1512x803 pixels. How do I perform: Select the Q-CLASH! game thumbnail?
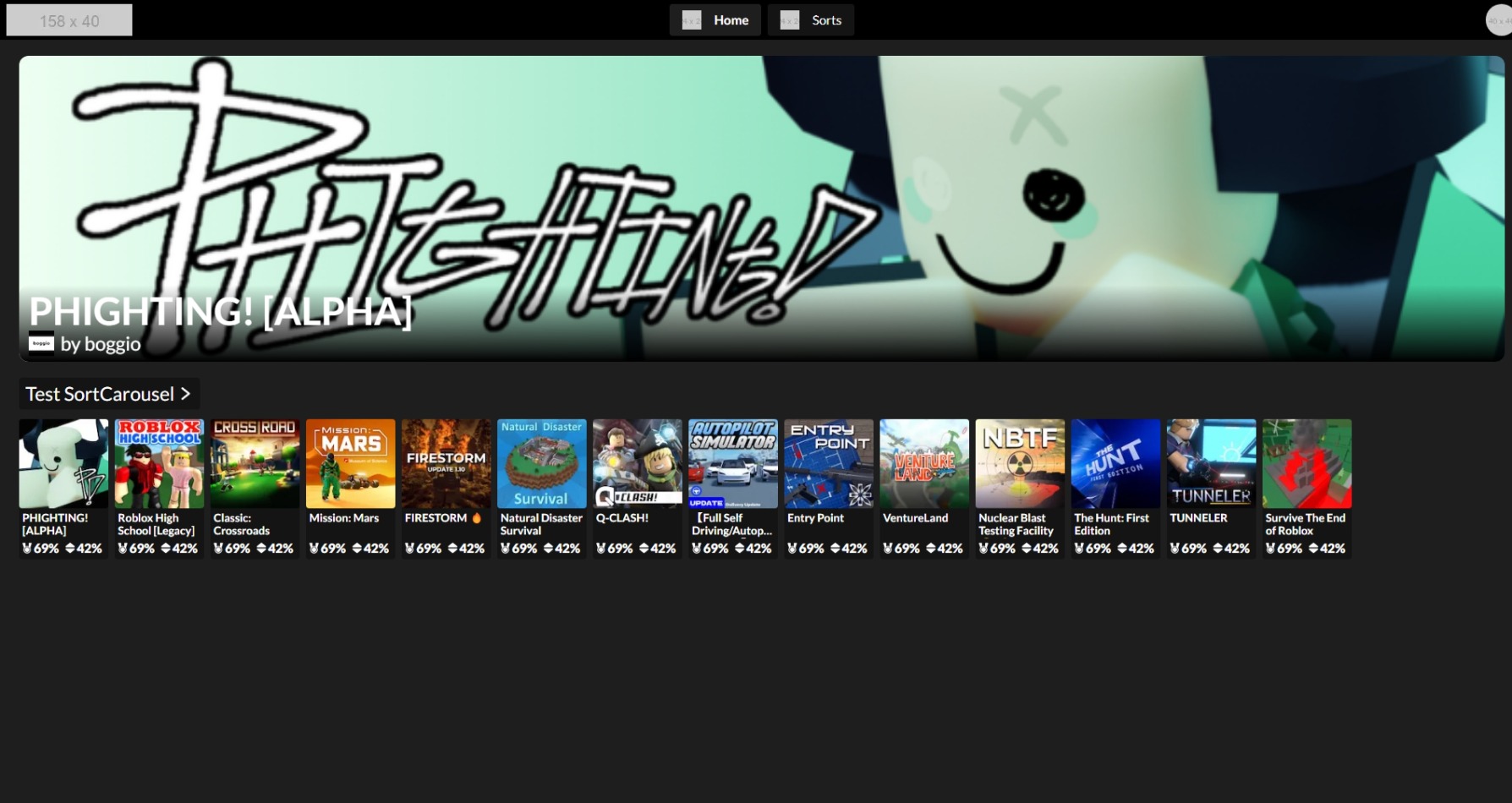click(x=637, y=463)
